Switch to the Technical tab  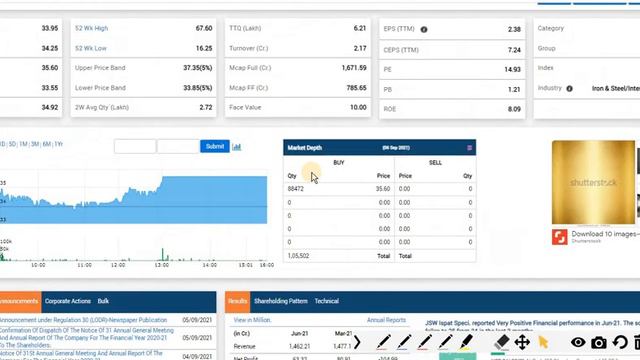click(x=327, y=301)
